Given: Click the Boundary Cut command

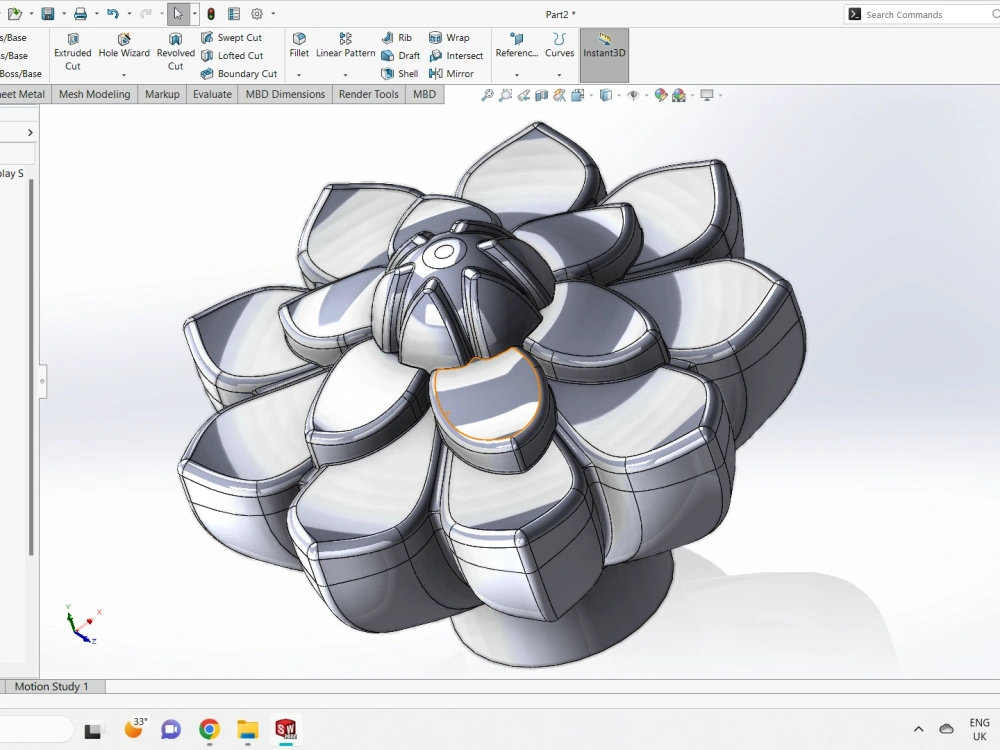Looking at the screenshot, I should click(x=239, y=73).
